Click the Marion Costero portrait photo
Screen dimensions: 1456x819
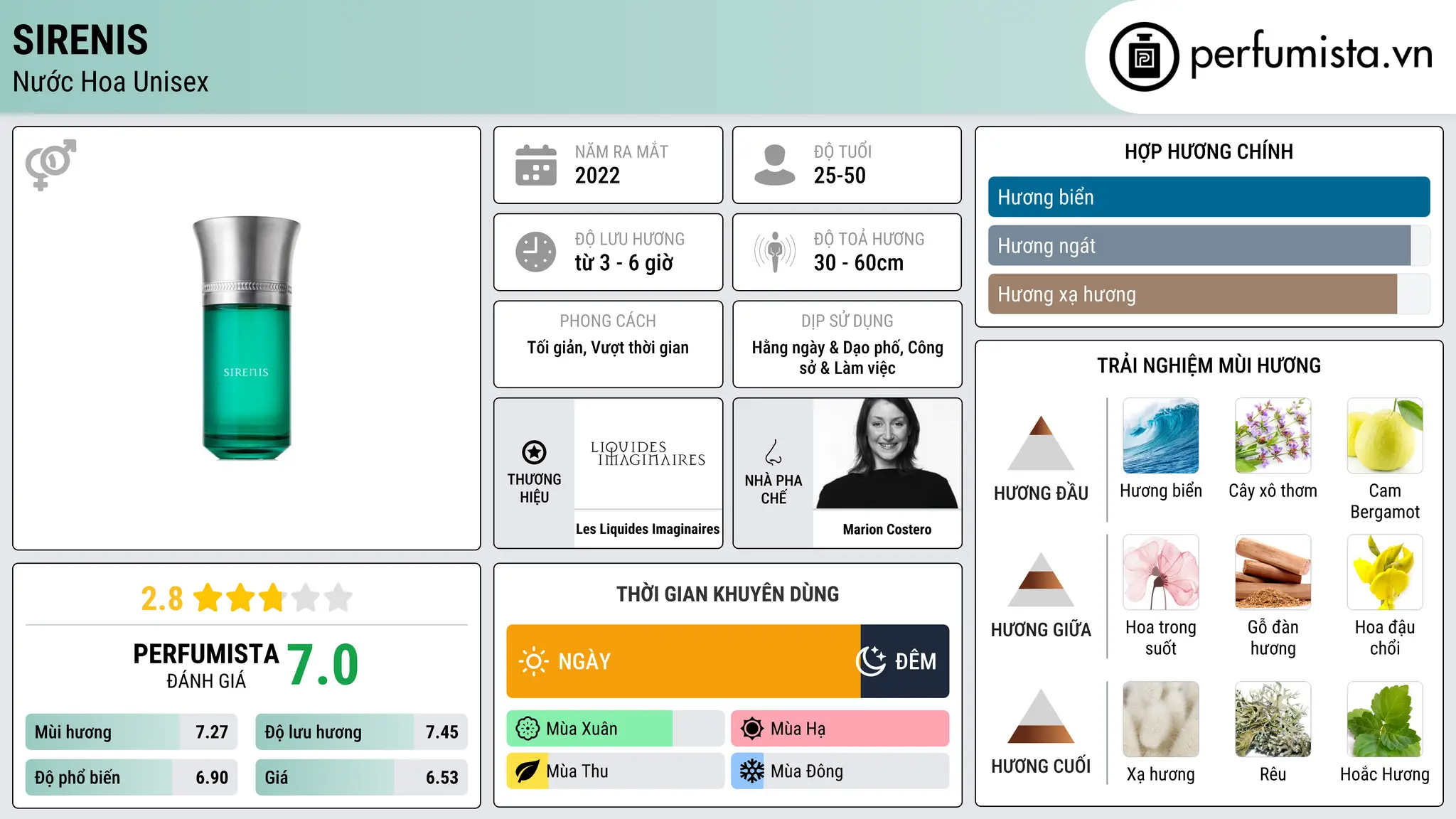[x=887, y=454]
